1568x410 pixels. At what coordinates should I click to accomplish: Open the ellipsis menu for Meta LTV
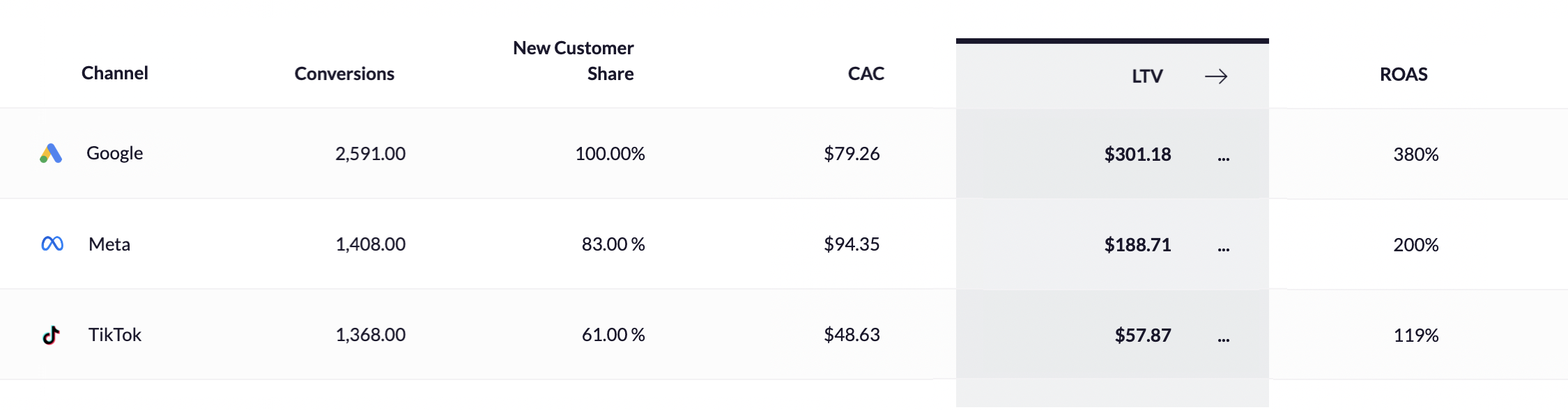pyautogui.click(x=1224, y=249)
